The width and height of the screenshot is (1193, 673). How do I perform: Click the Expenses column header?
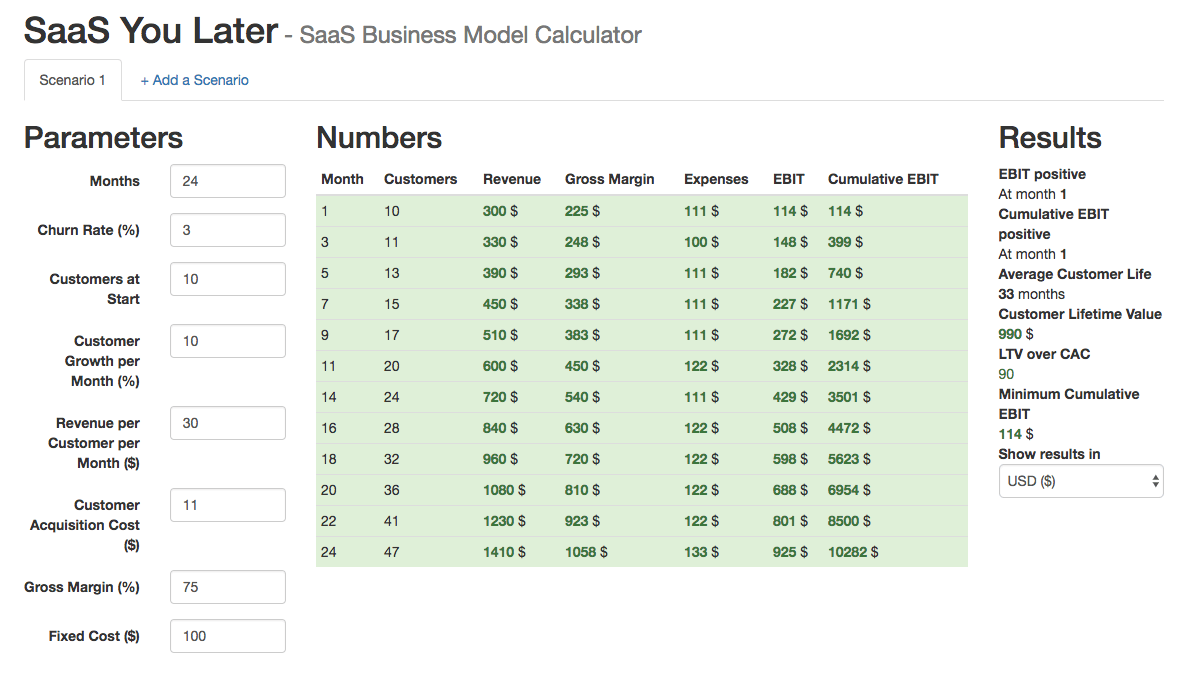click(716, 179)
